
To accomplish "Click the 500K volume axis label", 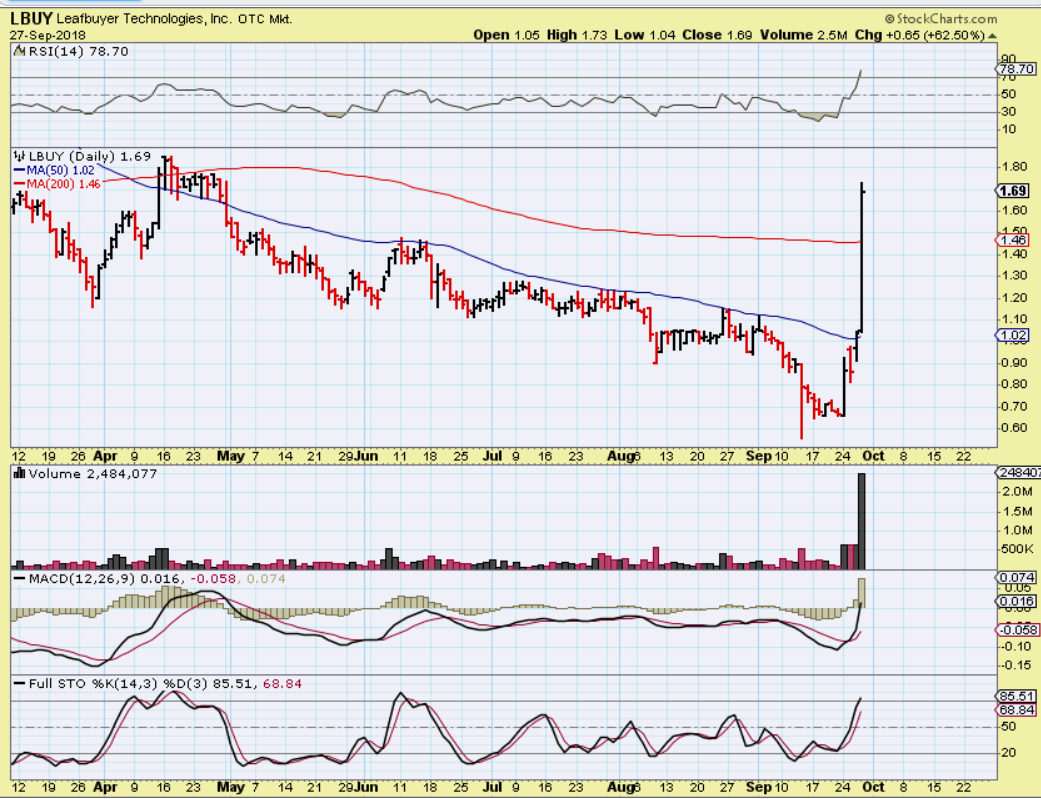I will 1017,549.
